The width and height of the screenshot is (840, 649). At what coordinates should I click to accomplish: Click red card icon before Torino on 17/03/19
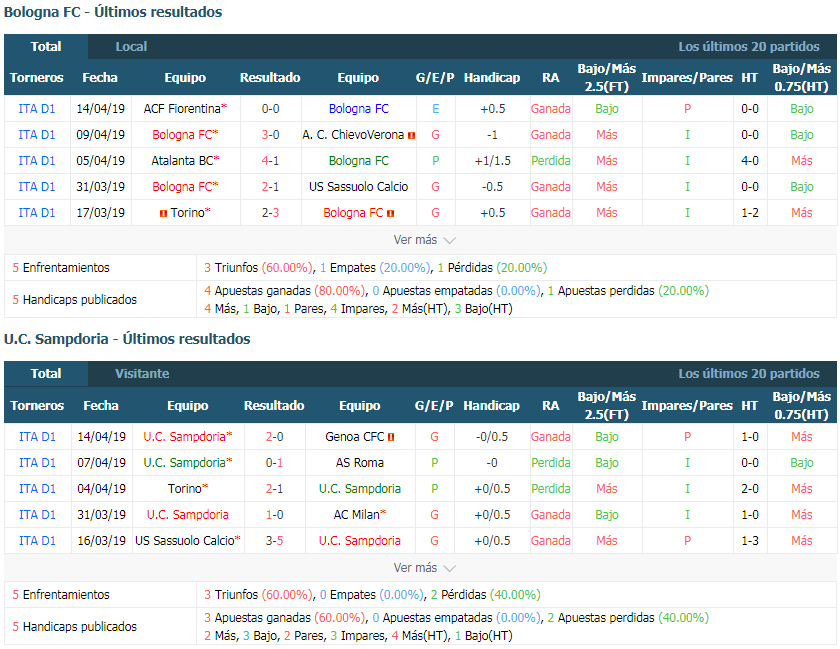pyautogui.click(x=163, y=213)
